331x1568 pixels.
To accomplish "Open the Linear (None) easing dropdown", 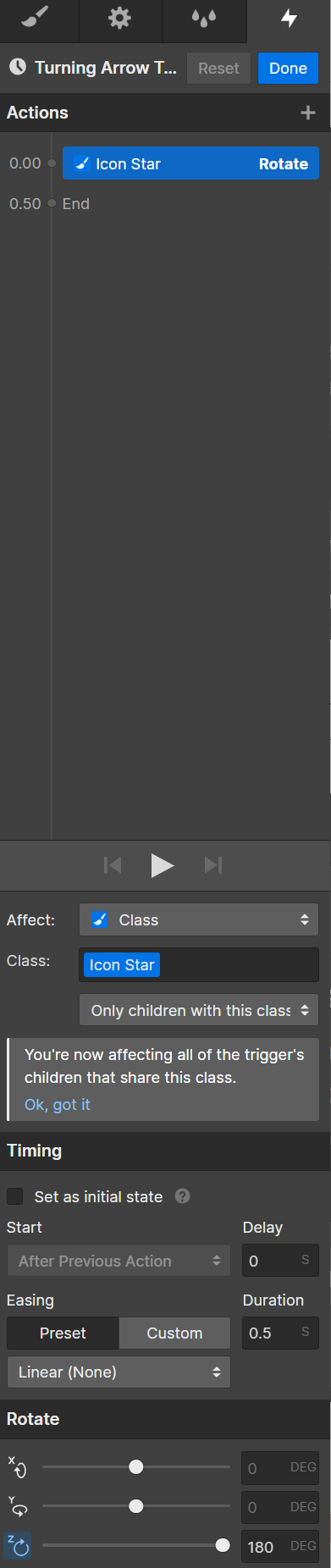I will [119, 1372].
